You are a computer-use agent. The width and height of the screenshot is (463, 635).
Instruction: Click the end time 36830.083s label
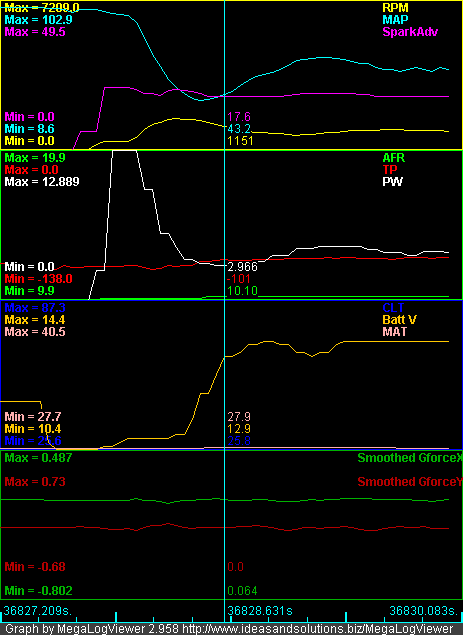pyautogui.click(x=424, y=611)
